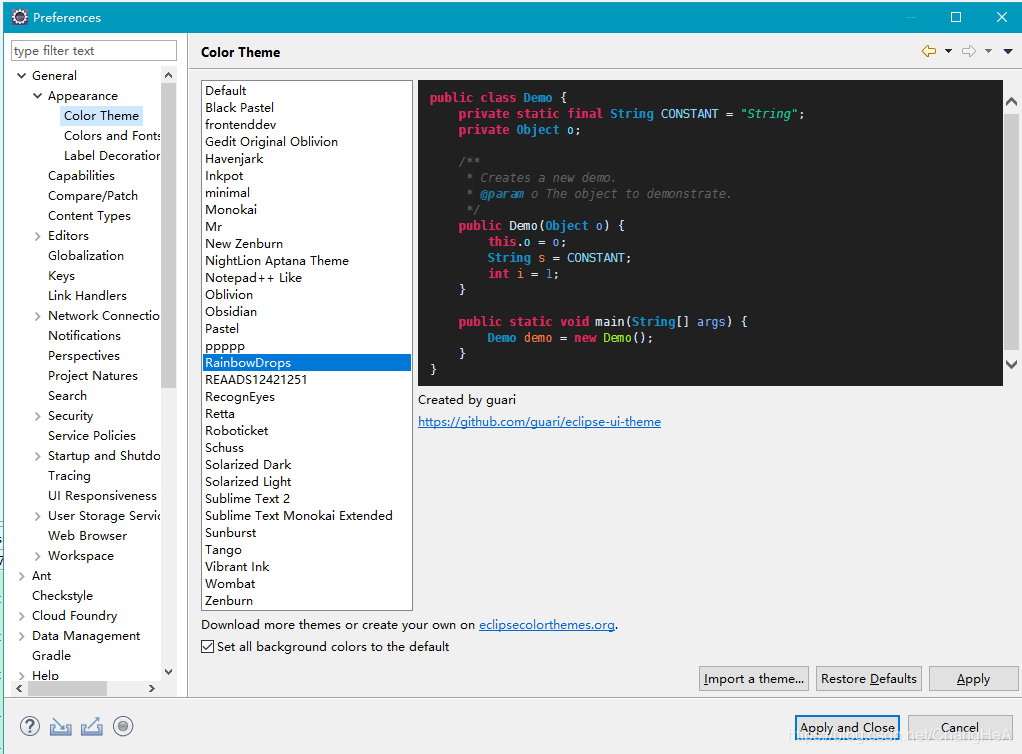Select the Tango theme
Viewport: 1022px width, 754px height.
click(x=307, y=550)
